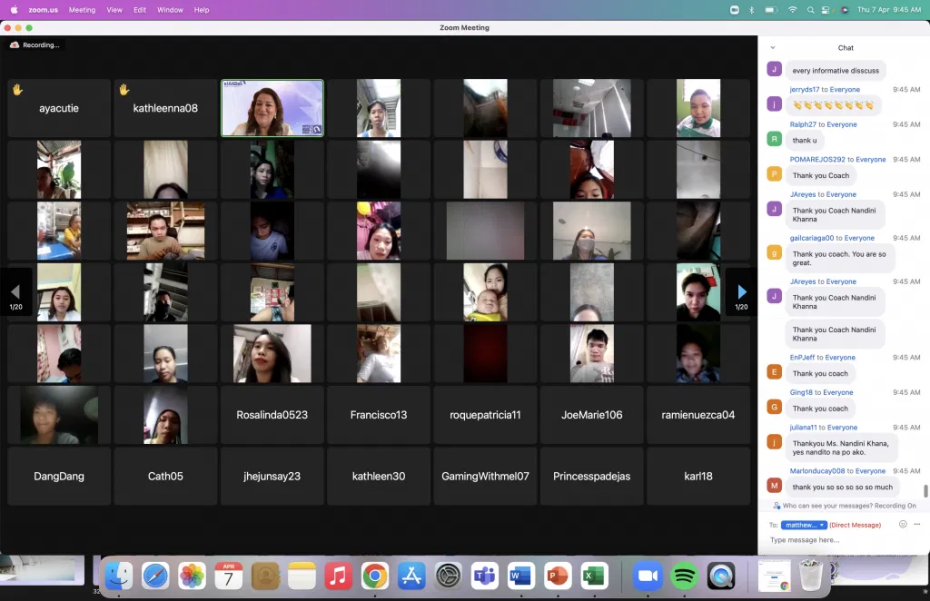930x601 pixels.
Task: Open Zoom app in the dock
Action: tap(648, 575)
